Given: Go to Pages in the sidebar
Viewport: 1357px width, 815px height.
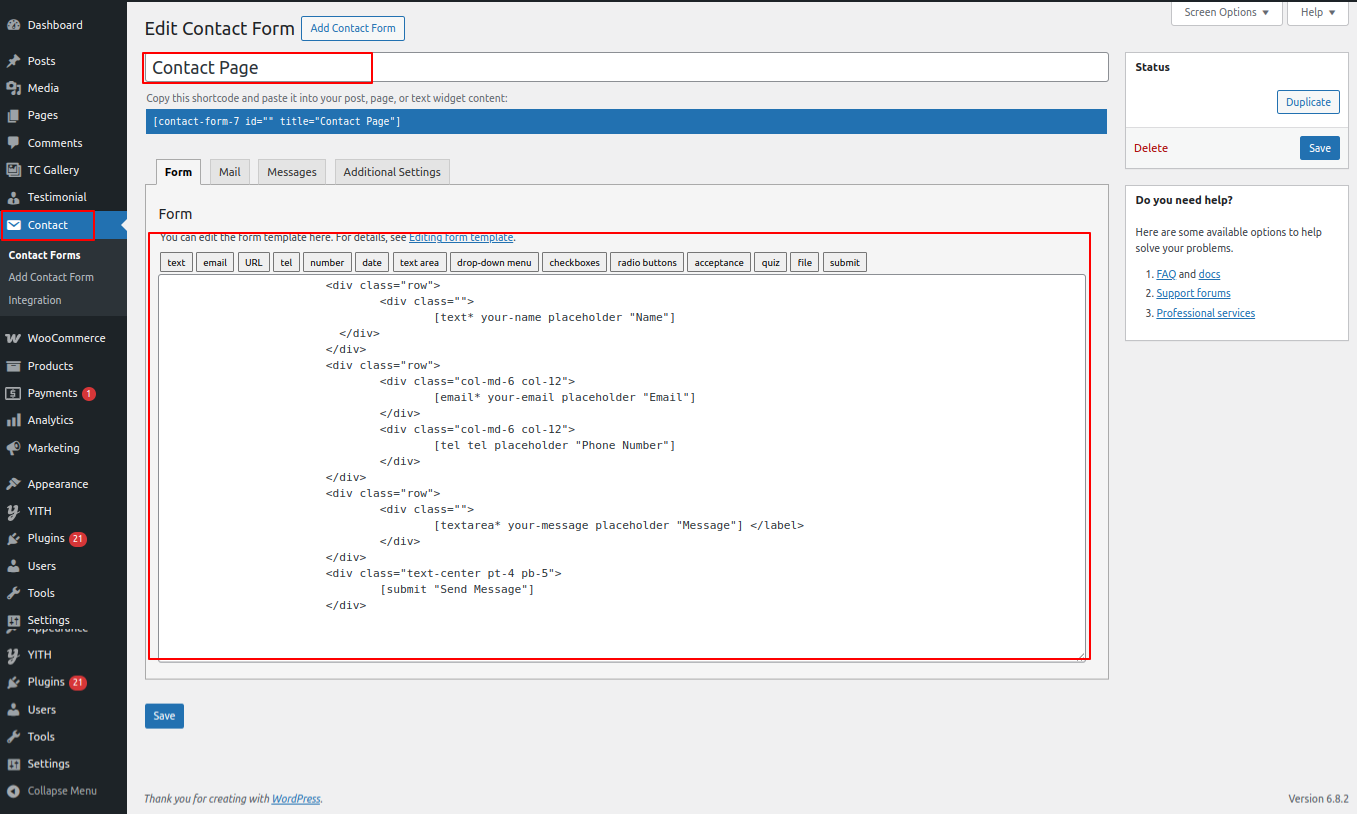Looking at the screenshot, I should coord(42,115).
